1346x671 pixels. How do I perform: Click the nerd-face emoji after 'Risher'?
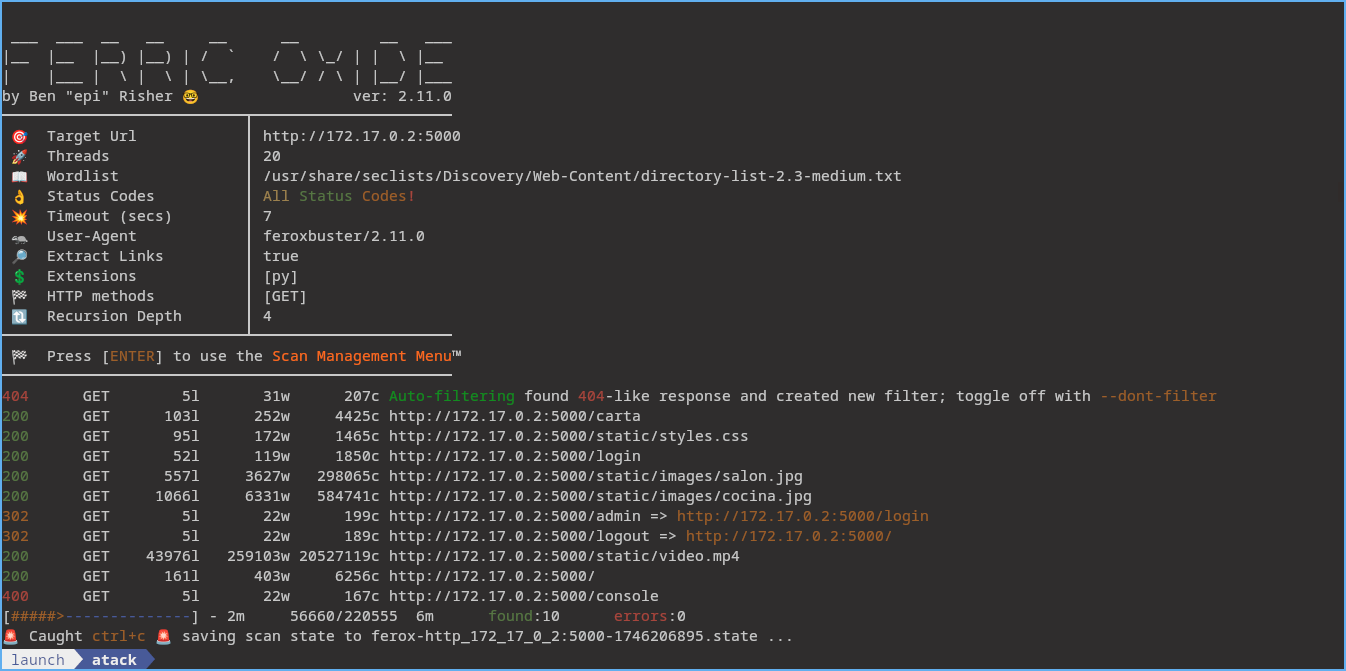click(x=190, y=97)
